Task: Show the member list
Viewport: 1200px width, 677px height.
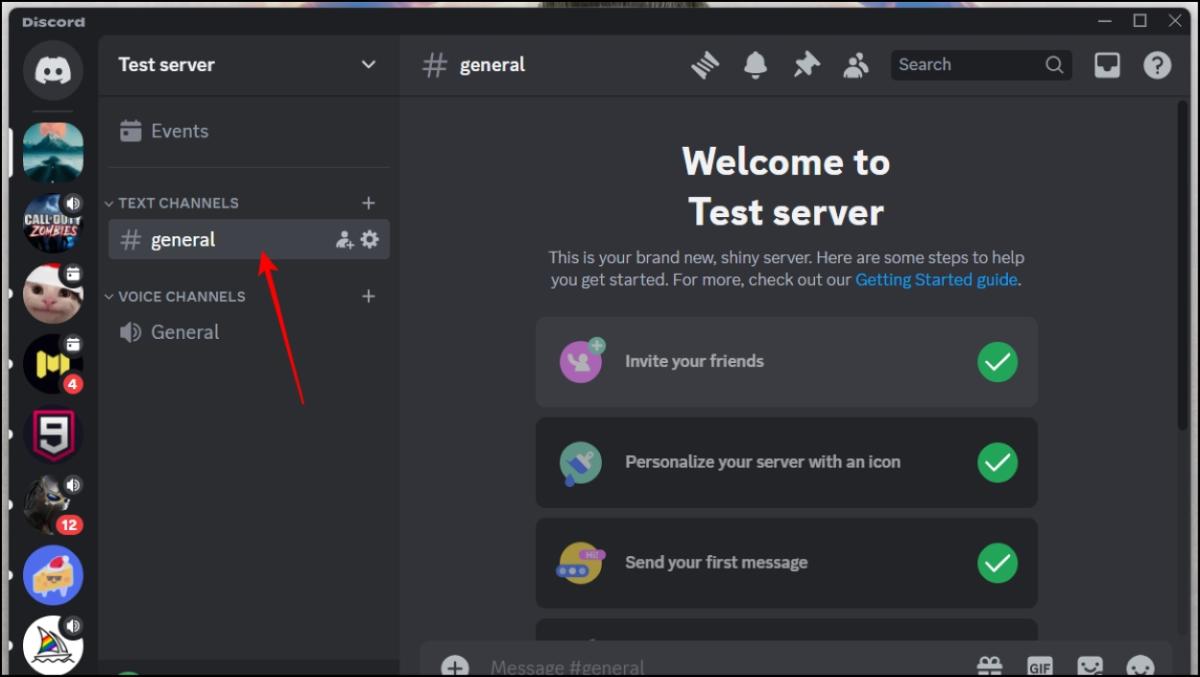Action: click(856, 64)
